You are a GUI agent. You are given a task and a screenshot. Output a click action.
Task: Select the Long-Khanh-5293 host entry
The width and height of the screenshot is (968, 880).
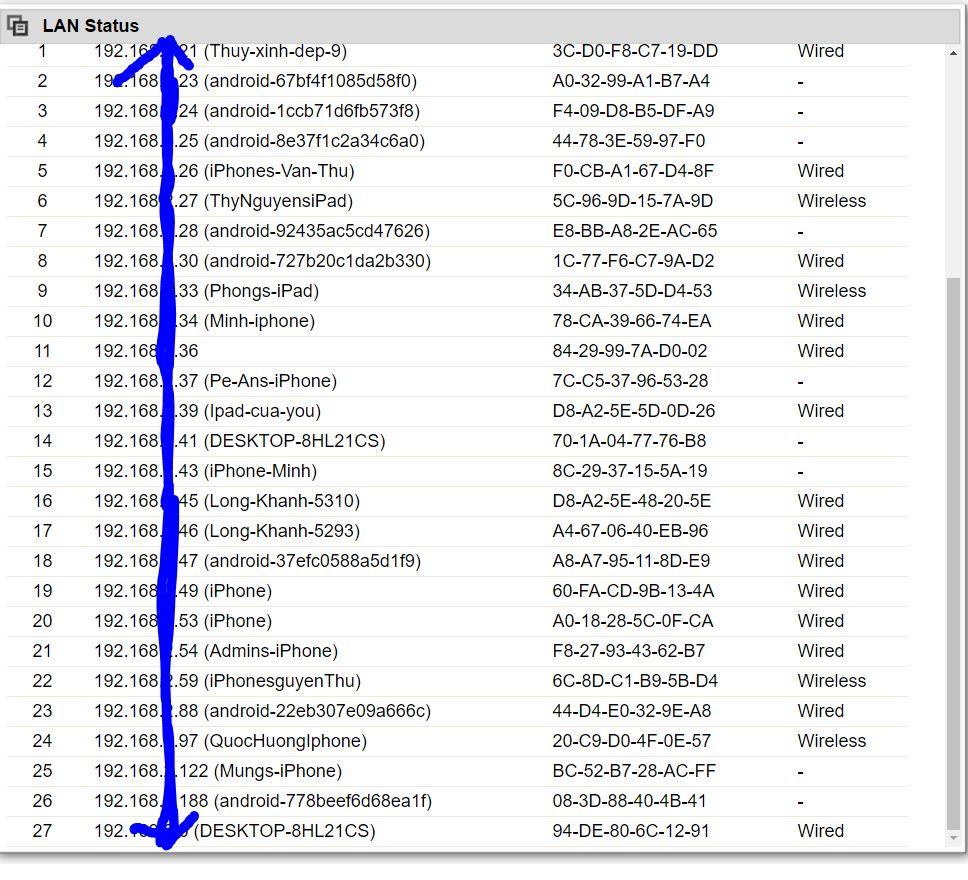click(282, 530)
